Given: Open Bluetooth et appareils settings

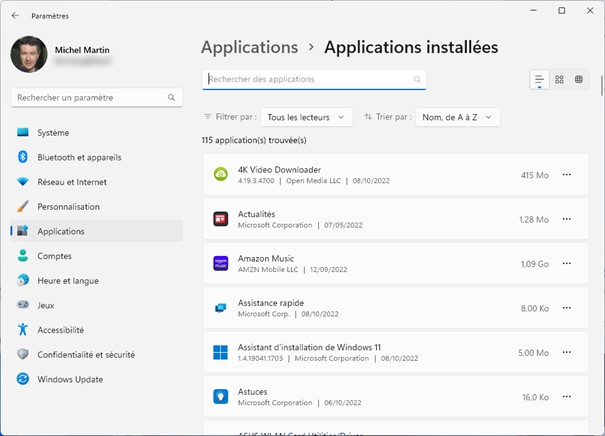Looking at the screenshot, I should point(79,157).
